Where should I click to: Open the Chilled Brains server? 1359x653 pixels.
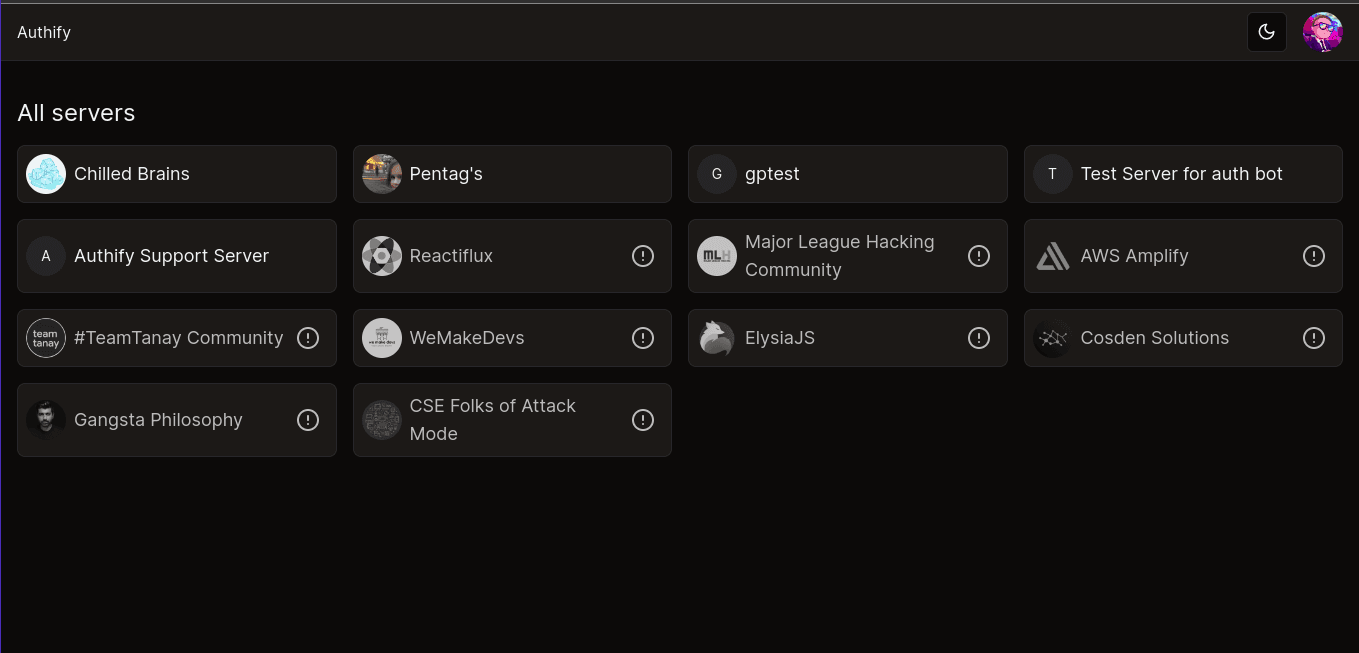coord(176,174)
